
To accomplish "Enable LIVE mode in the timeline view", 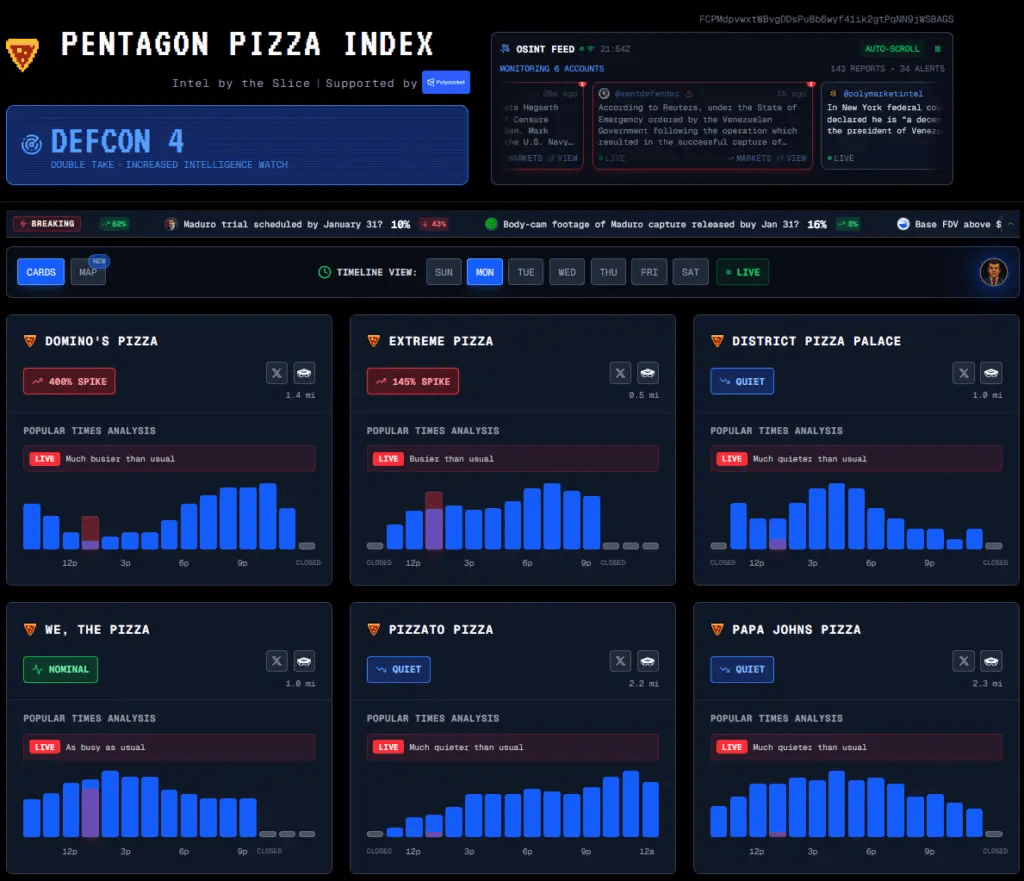I will (x=742, y=271).
